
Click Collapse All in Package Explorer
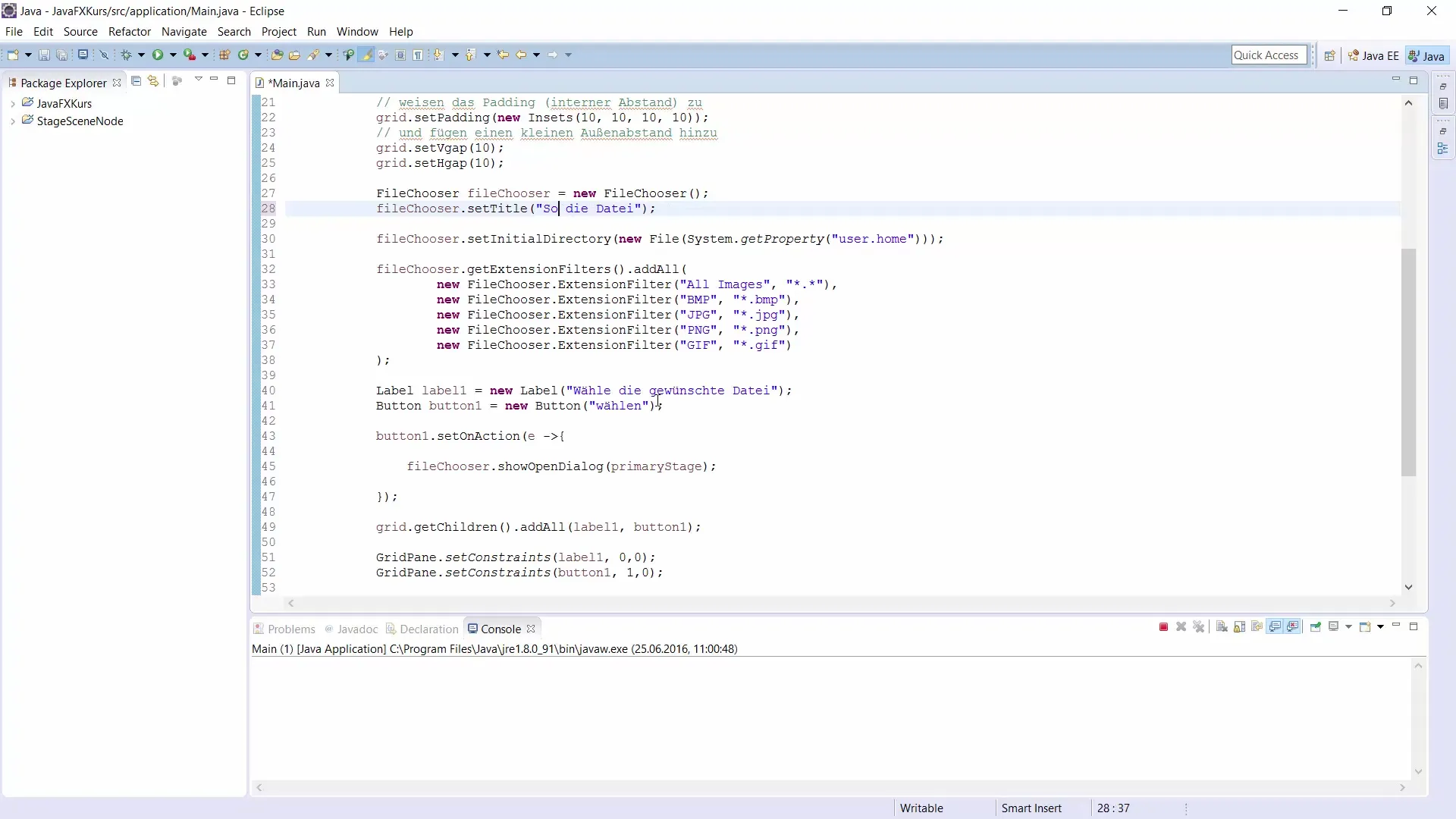coord(136,81)
